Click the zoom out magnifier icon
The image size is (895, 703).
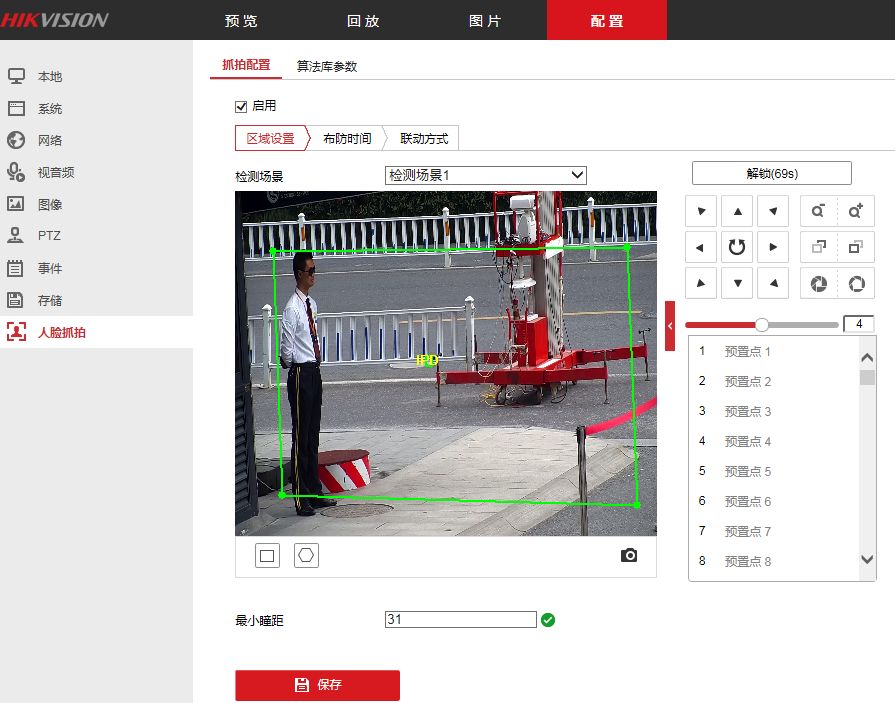[818, 211]
